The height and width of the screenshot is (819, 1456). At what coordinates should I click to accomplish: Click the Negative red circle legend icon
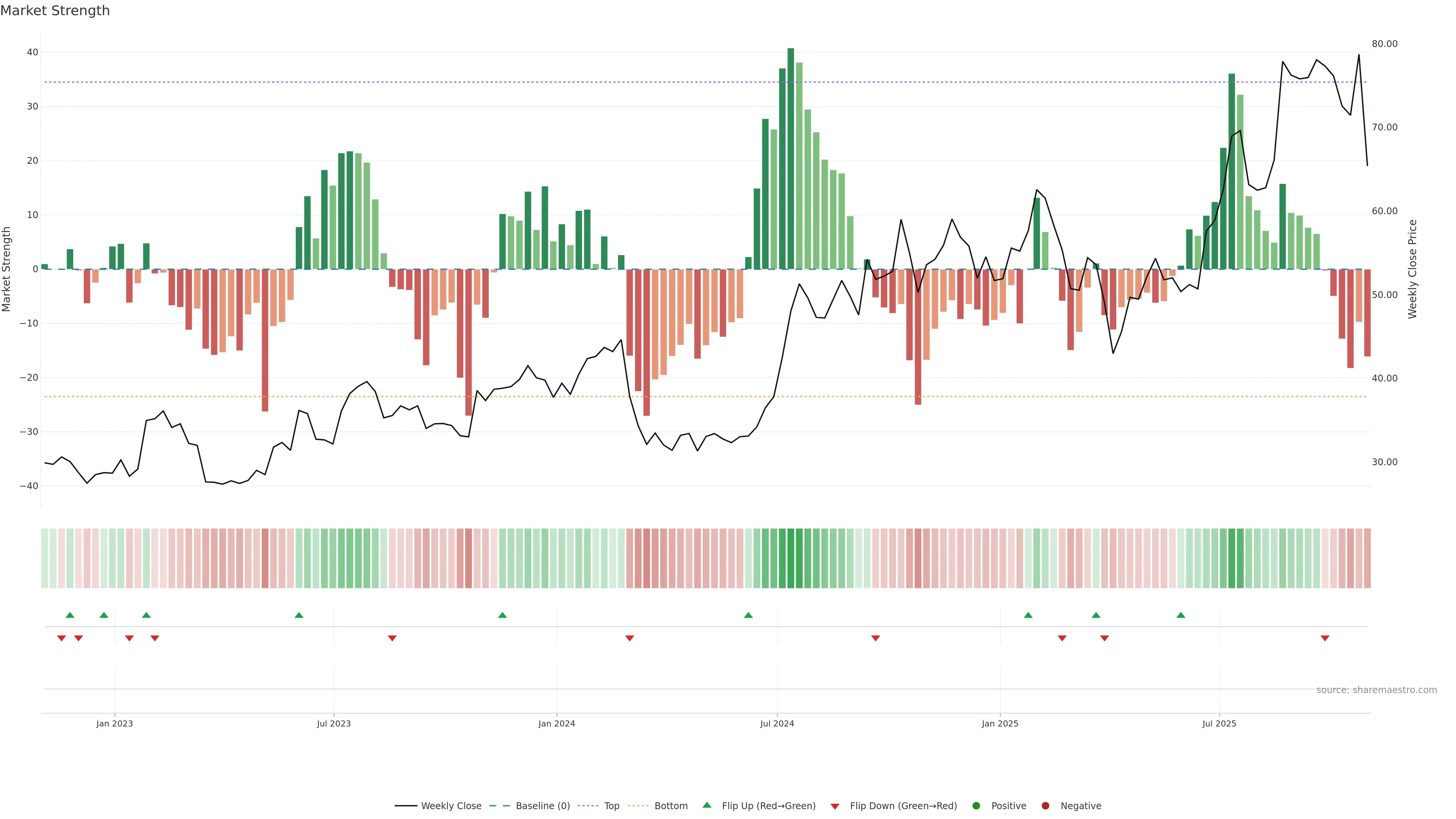click(x=1045, y=806)
